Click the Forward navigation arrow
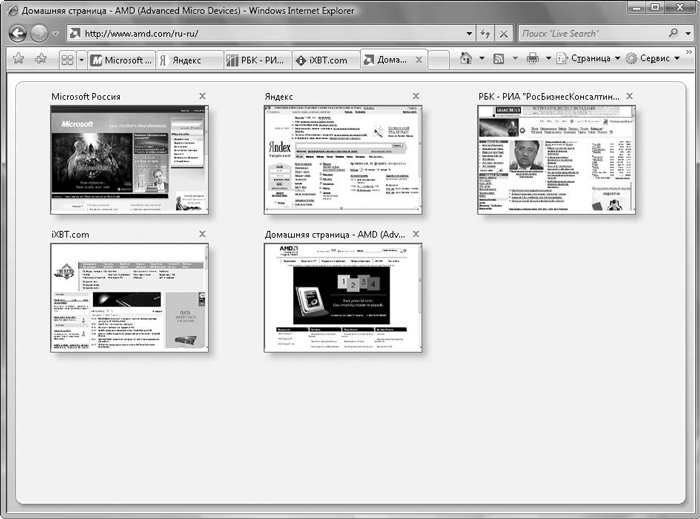This screenshot has height=519, width=700. pos(40,33)
